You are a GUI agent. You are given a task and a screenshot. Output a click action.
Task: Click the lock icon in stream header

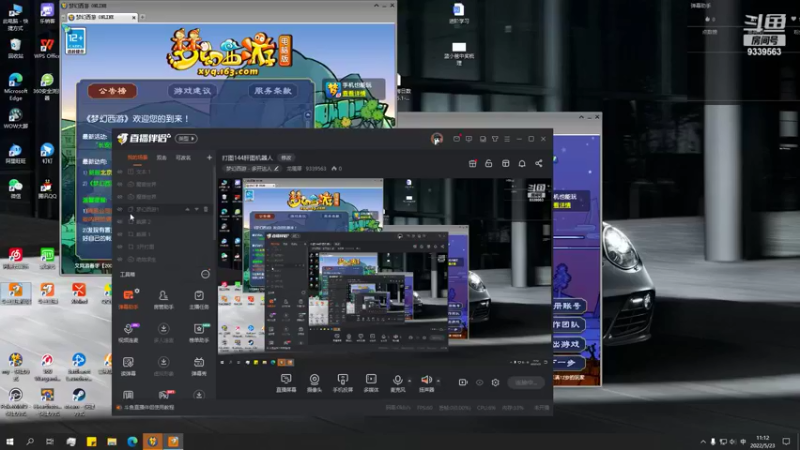click(x=489, y=163)
